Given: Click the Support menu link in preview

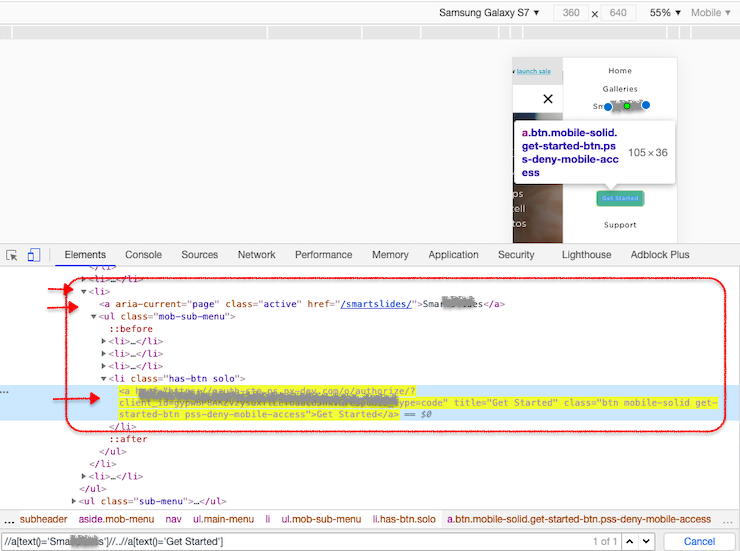Looking at the screenshot, I should pos(620,225).
